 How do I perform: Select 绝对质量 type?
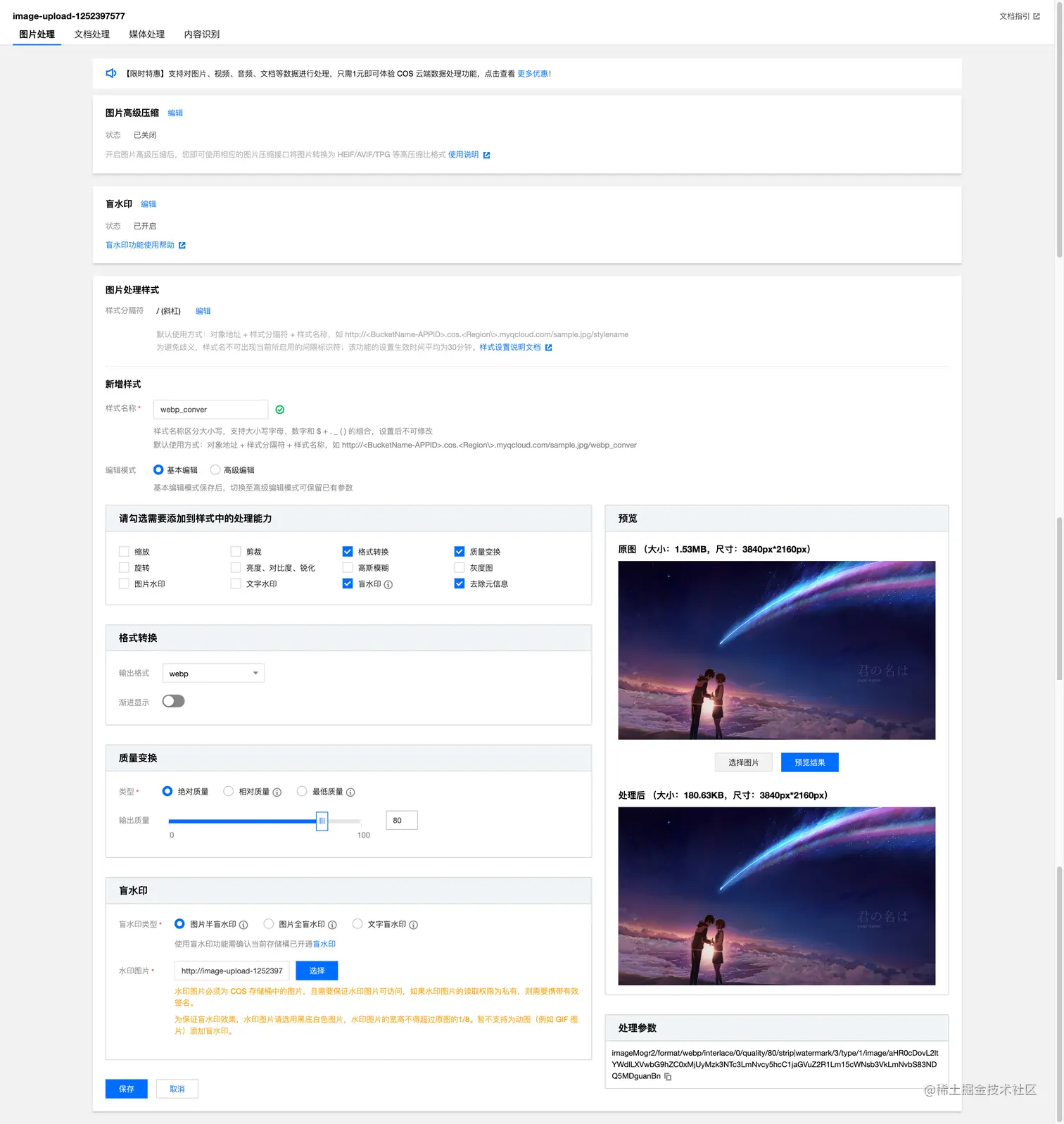click(167, 791)
